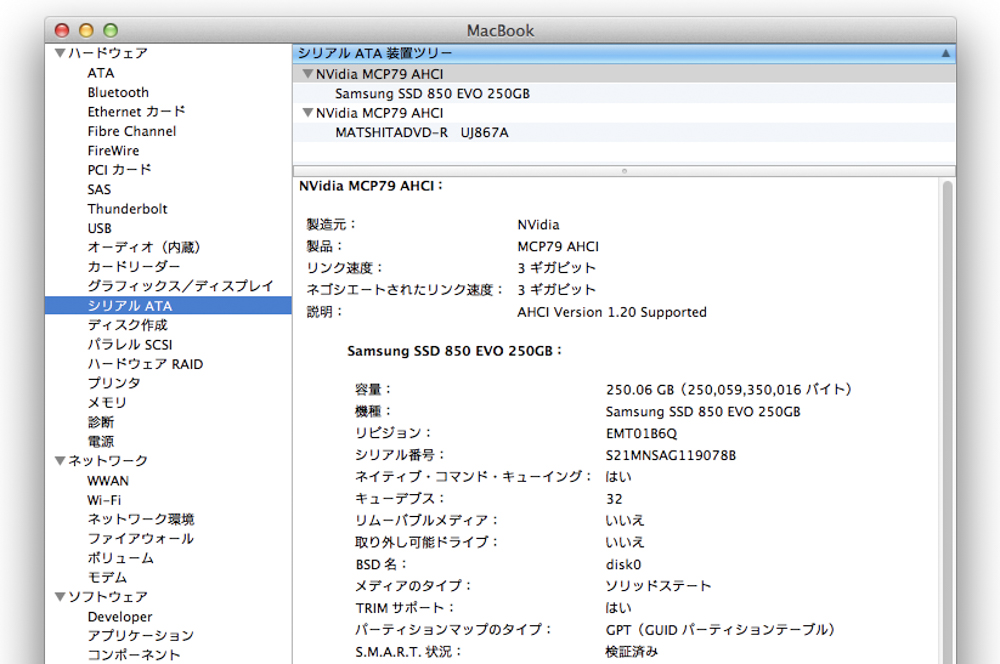
Task: Collapse first NVidia MCP79 AHCI tree node
Action: [308, 74]
